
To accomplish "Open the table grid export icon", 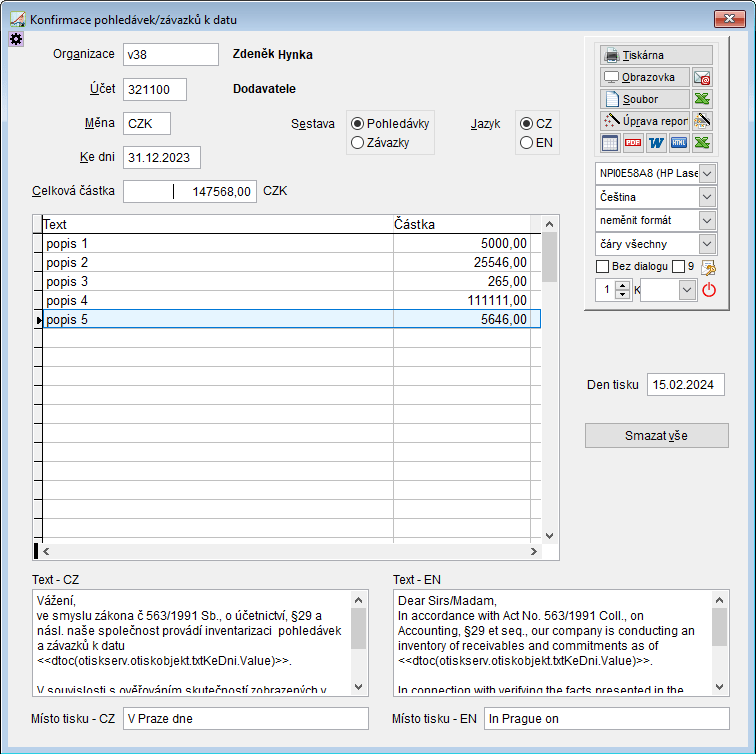I will [x=610, y=143].
